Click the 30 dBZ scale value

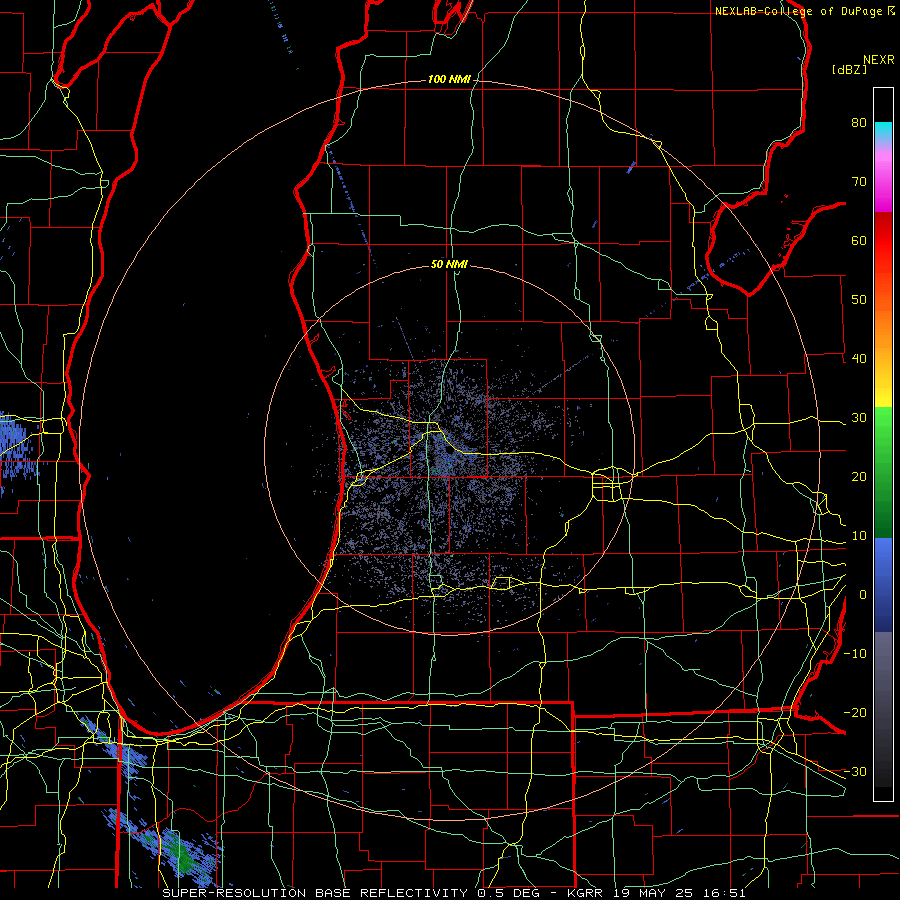coord(859,417)
